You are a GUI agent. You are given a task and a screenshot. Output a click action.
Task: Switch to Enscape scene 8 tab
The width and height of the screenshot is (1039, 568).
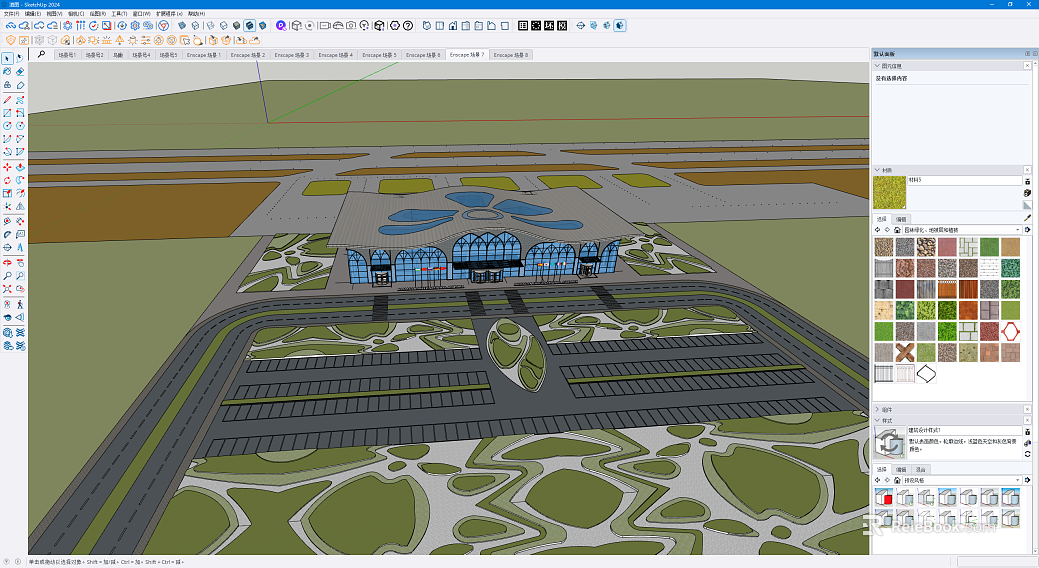[x=511, y=55]
